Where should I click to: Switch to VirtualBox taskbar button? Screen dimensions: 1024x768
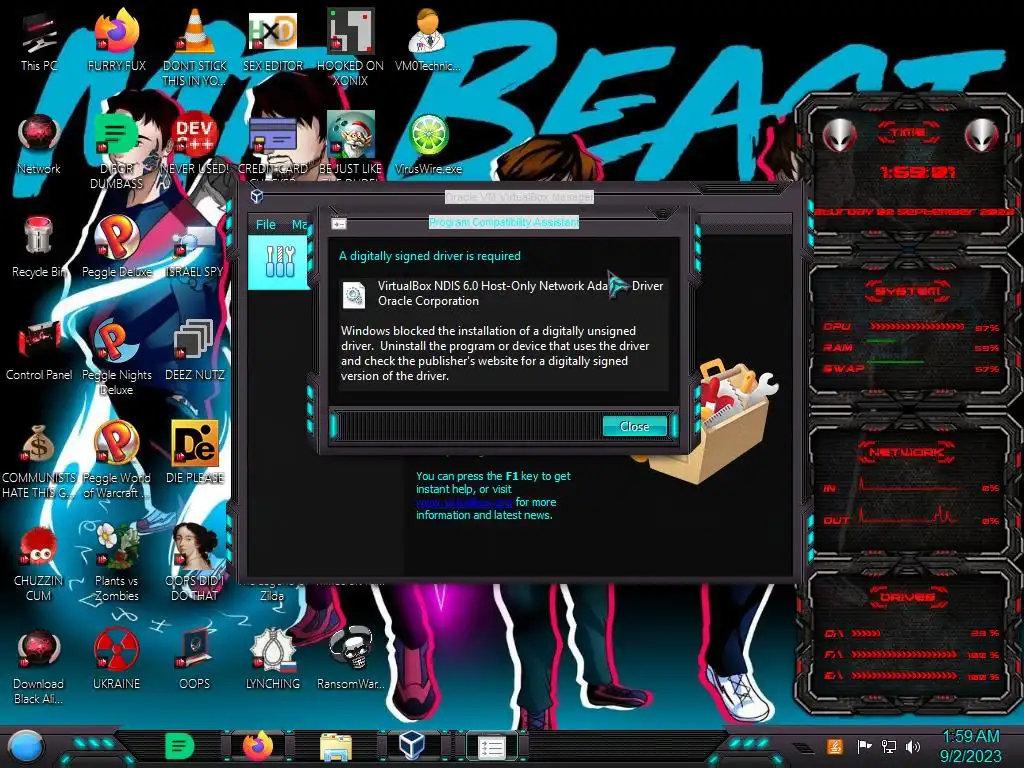click(413, 746)
